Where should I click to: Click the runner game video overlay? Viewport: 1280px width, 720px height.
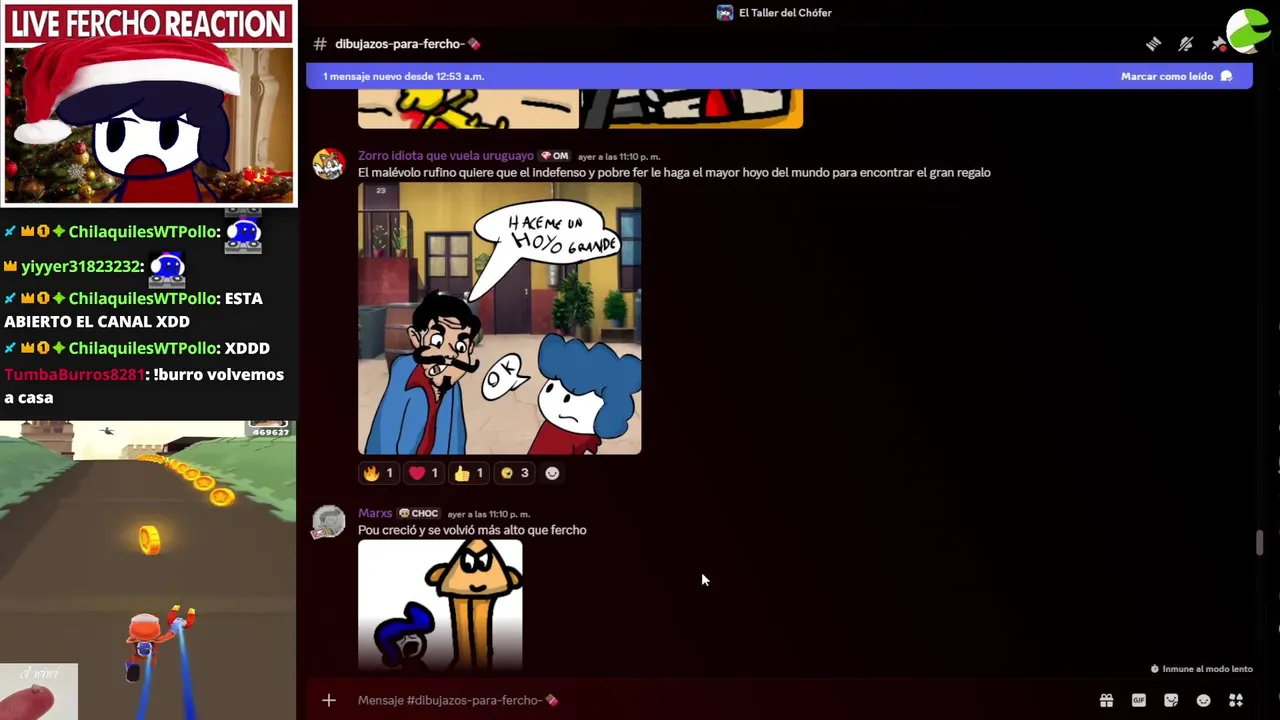coord(148,570)
